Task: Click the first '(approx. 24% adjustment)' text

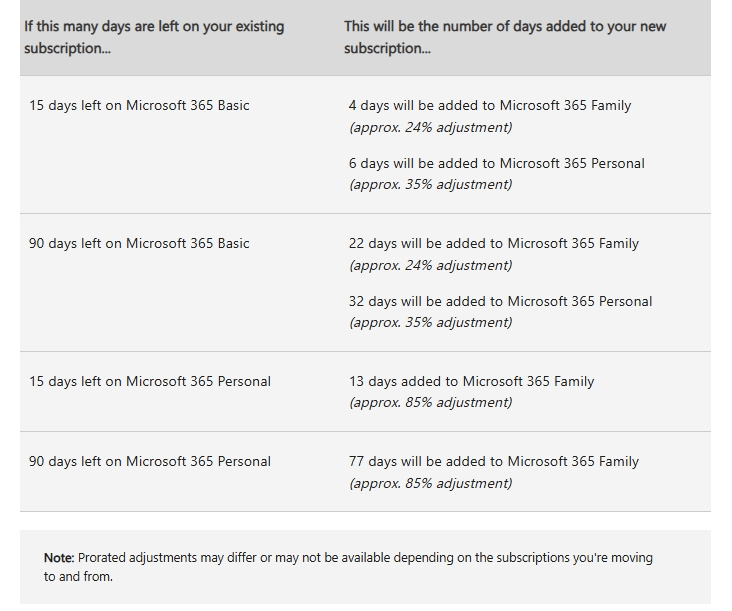Action: tap(430, 127)
